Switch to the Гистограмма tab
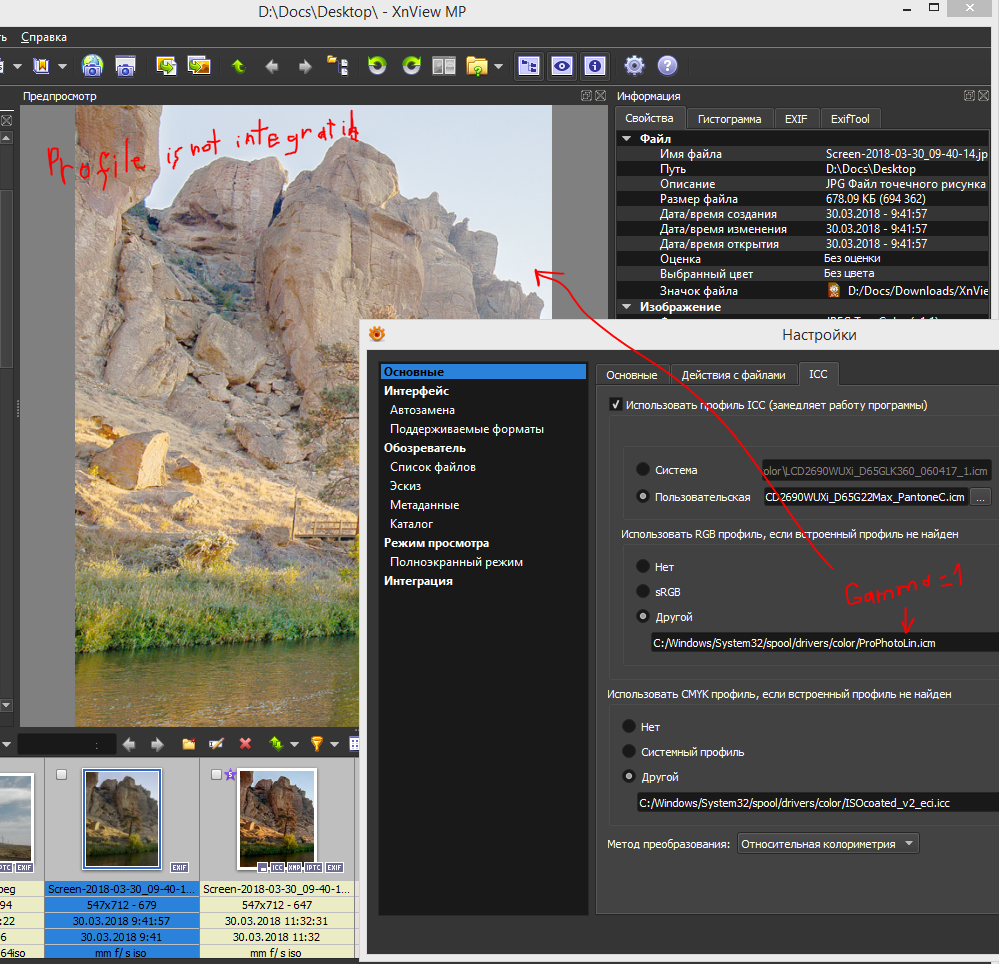 [729, 119]
